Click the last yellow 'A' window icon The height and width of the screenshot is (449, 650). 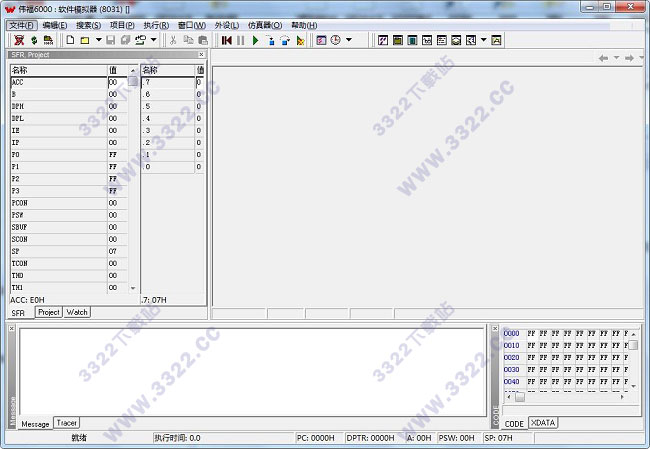pos(496,40)
